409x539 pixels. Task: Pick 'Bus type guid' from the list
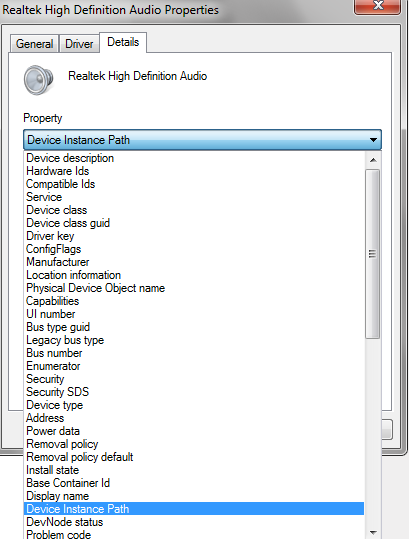click(x=194, y=327)
